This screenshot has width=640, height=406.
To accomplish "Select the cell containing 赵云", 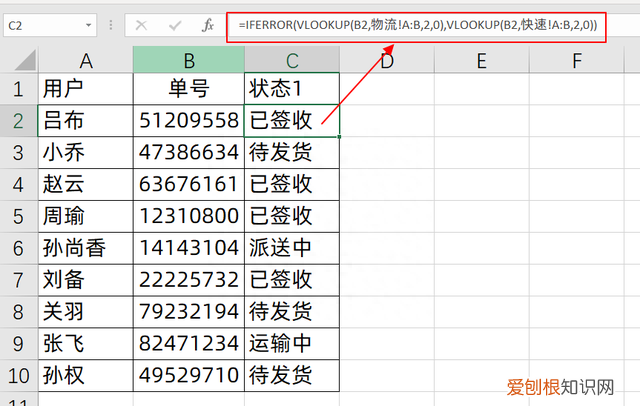I will tap(86, 184).
